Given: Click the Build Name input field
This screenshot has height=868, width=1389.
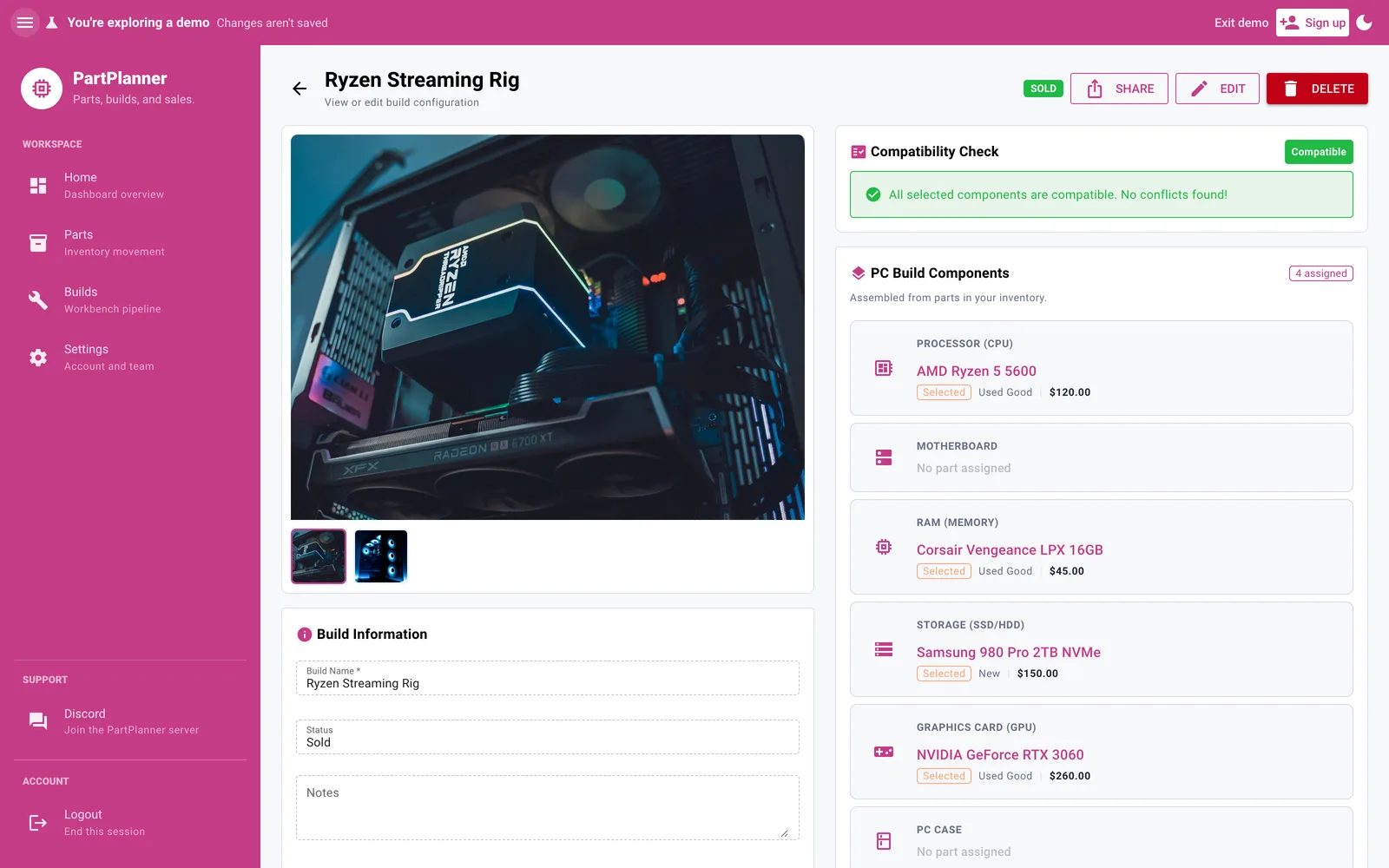Looking at the screenshot, I should point(548,678).
